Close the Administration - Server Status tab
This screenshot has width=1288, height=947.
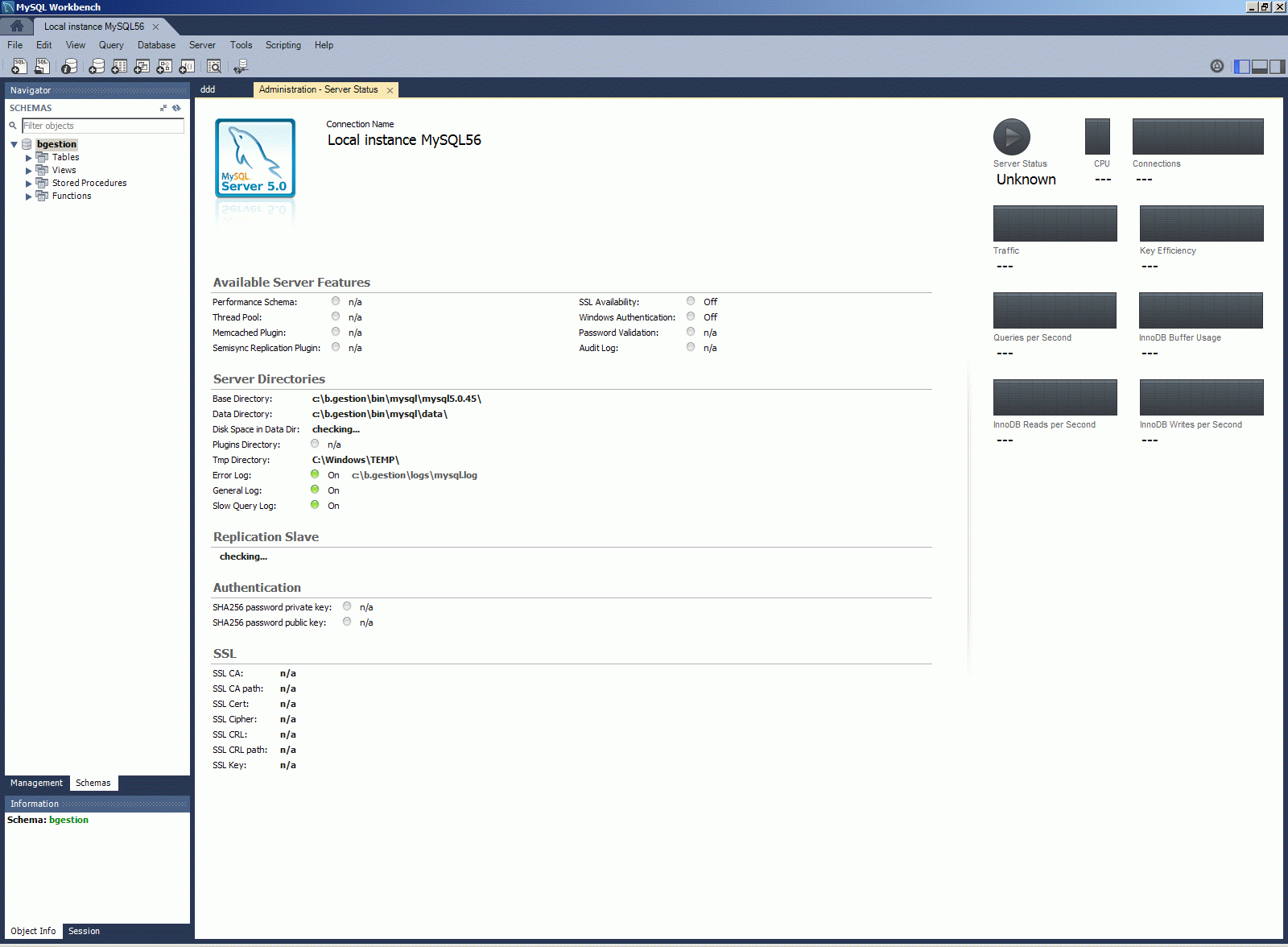[x=390, y=90]
